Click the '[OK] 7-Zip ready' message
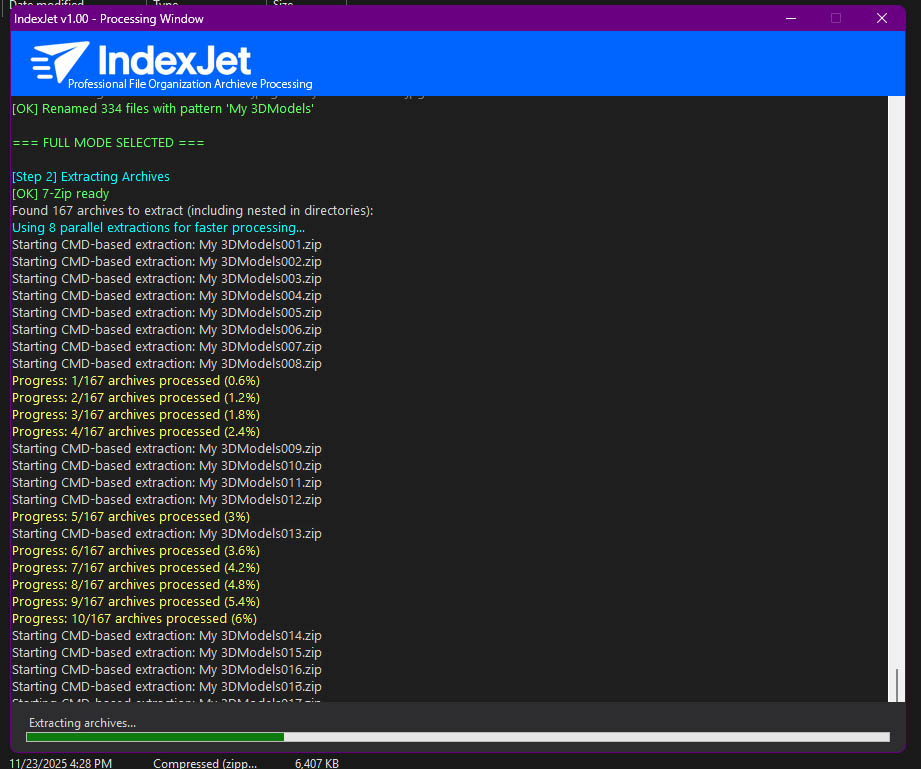921x769 pixels. click(61, 194)
